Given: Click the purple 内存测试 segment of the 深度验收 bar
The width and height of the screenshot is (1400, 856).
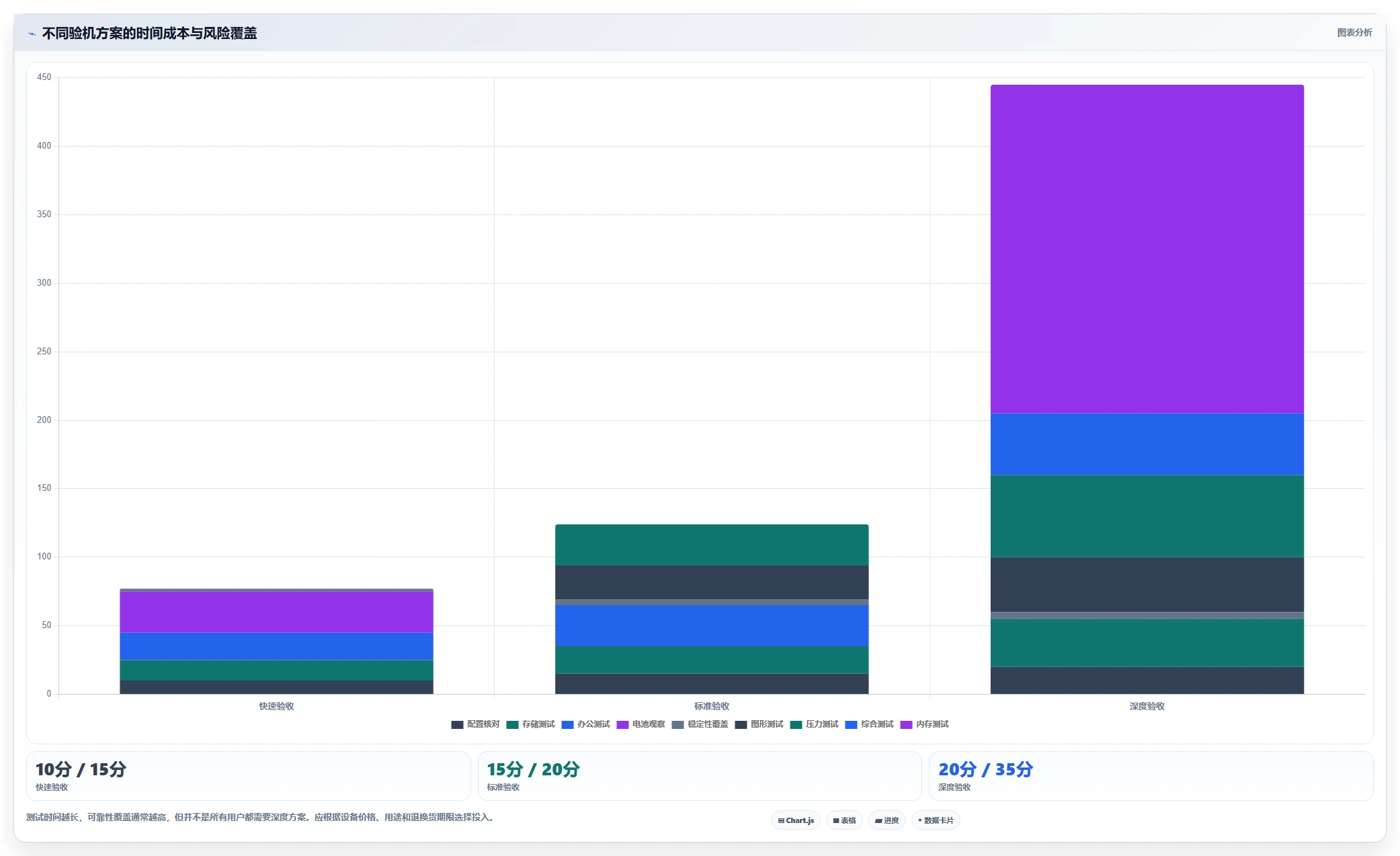Looking at the screenshot, I should [x=1147, y=249].
